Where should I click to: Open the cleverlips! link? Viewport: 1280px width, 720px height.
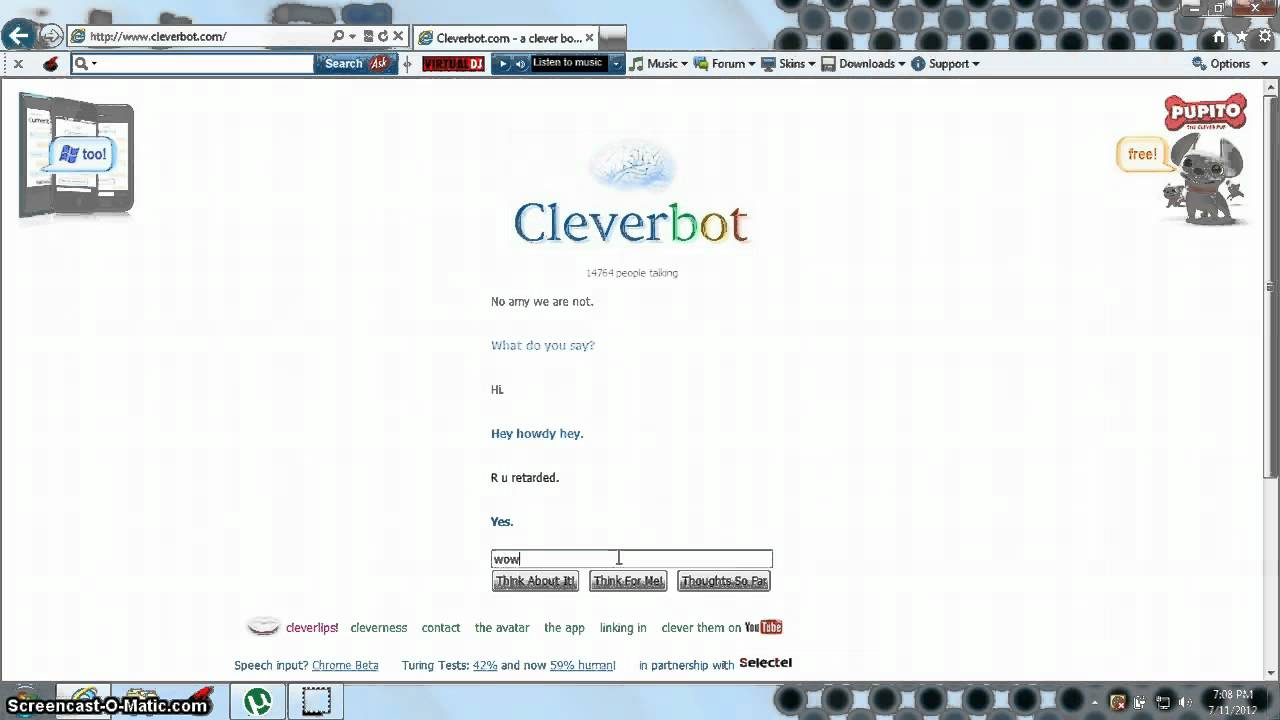pyautogui.click(x=312, y=628)
